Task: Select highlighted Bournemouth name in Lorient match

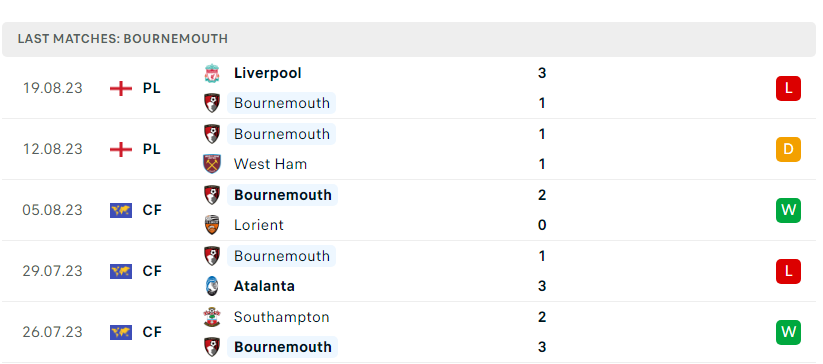Action: tap(282, 195)
